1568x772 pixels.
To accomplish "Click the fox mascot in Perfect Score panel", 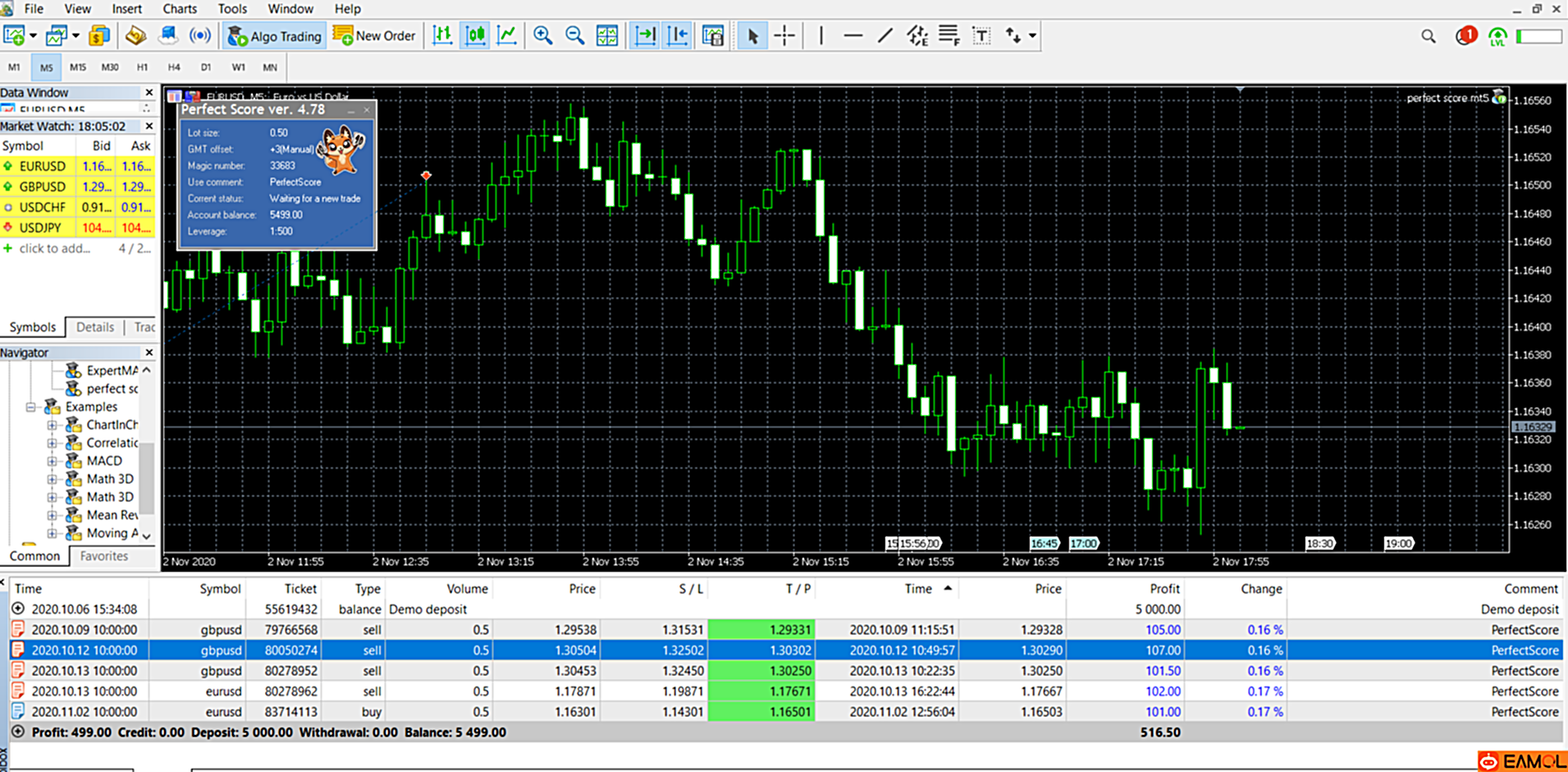I will (340, 149).
